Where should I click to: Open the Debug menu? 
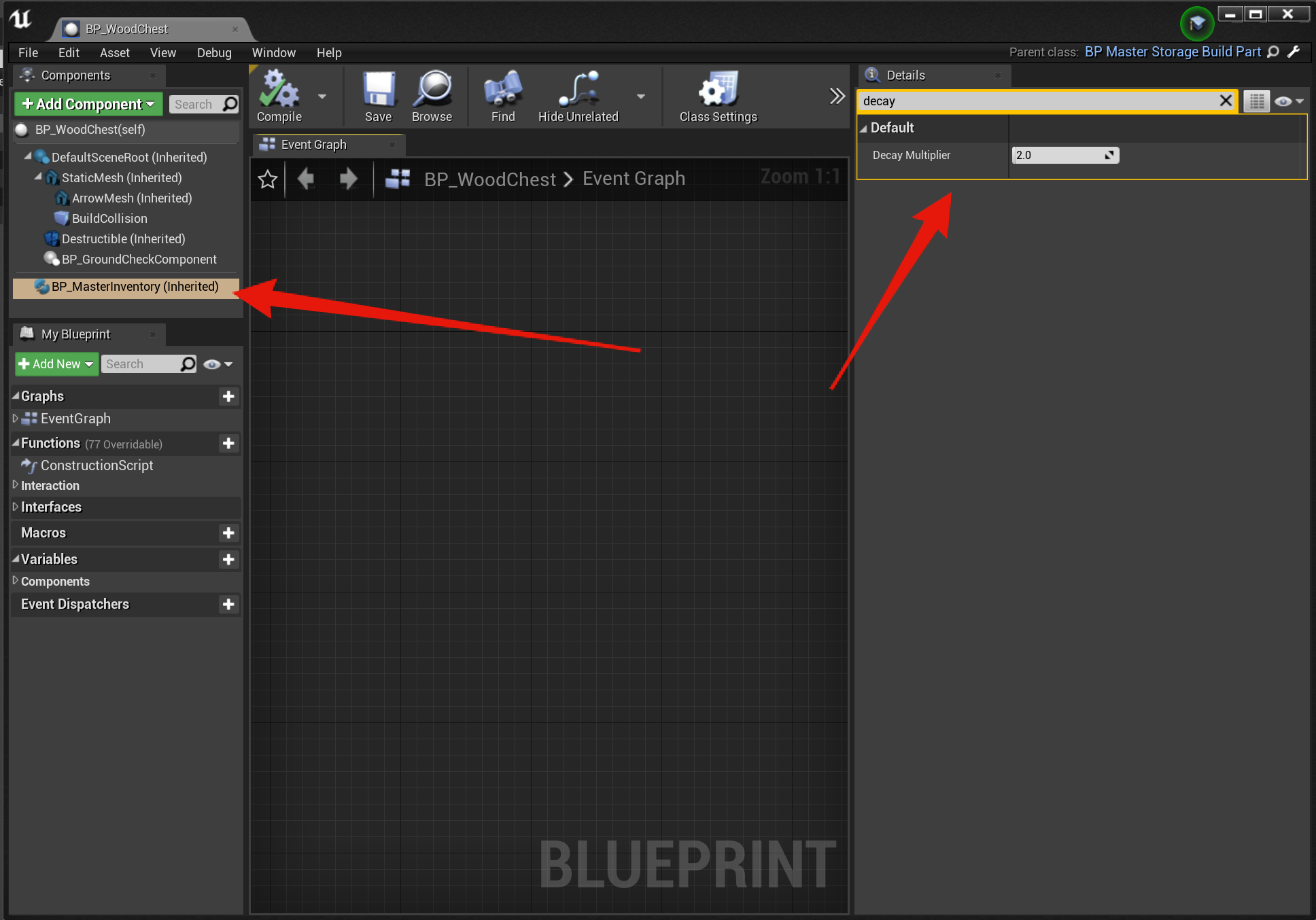tap(213, 52)
